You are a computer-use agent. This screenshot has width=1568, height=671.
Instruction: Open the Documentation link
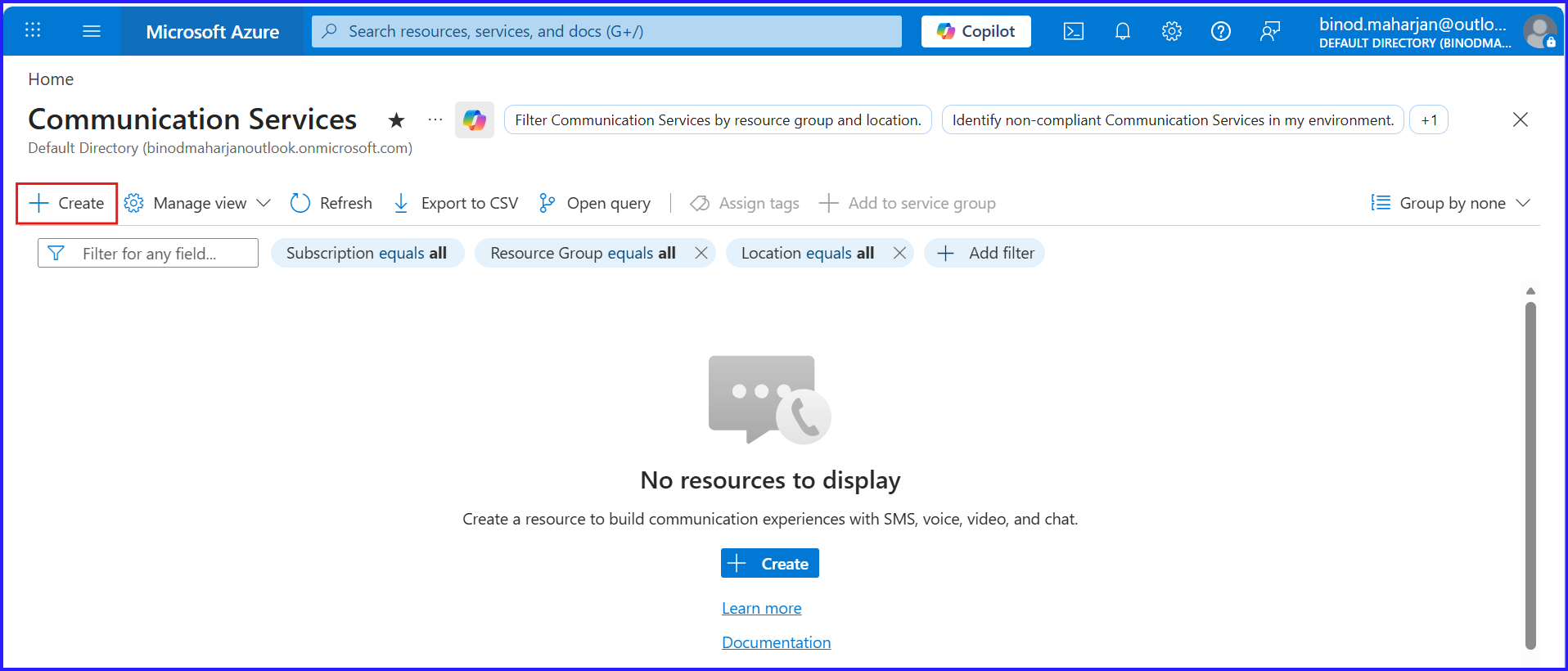[x=777, y=642]
